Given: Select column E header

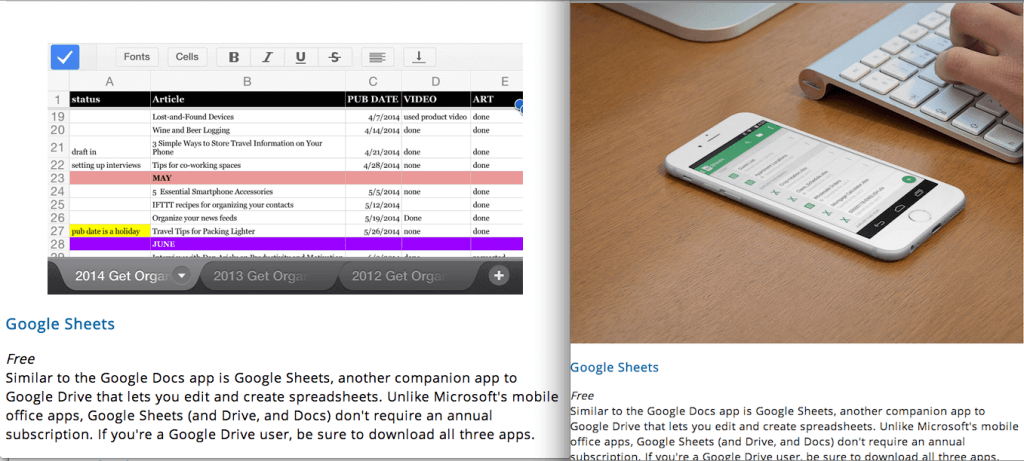Looking at the screenshot, I should [497, 82].
